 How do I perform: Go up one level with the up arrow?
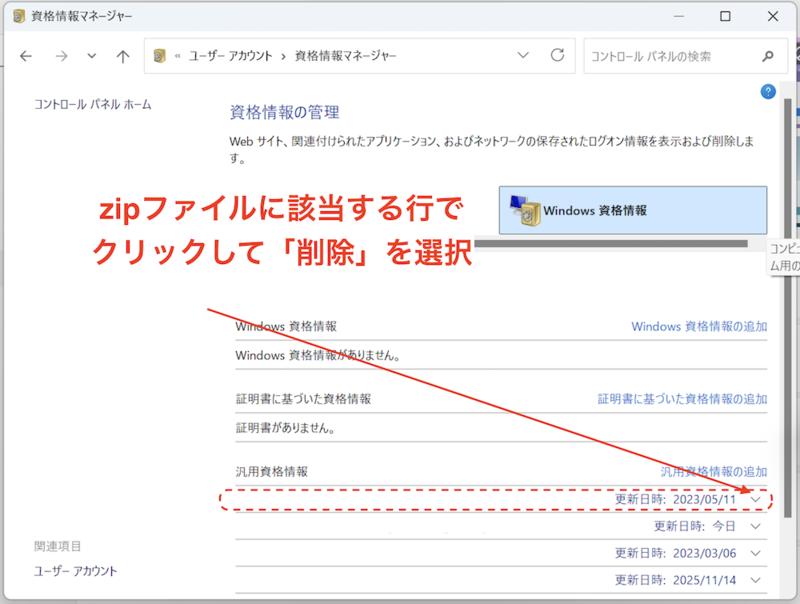tap(122, 56)
